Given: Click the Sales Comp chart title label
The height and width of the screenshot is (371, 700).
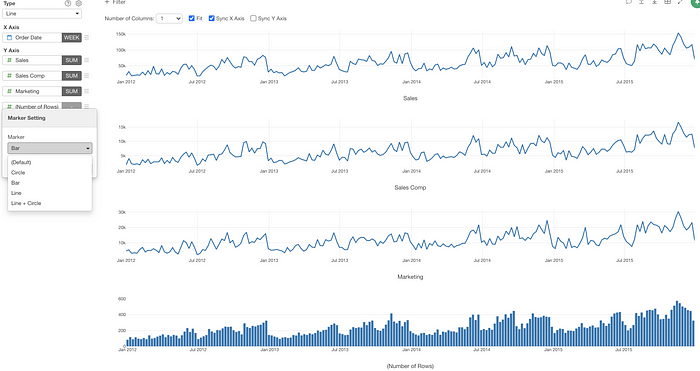Looking at the screenshot, I should tap(410, 188).
